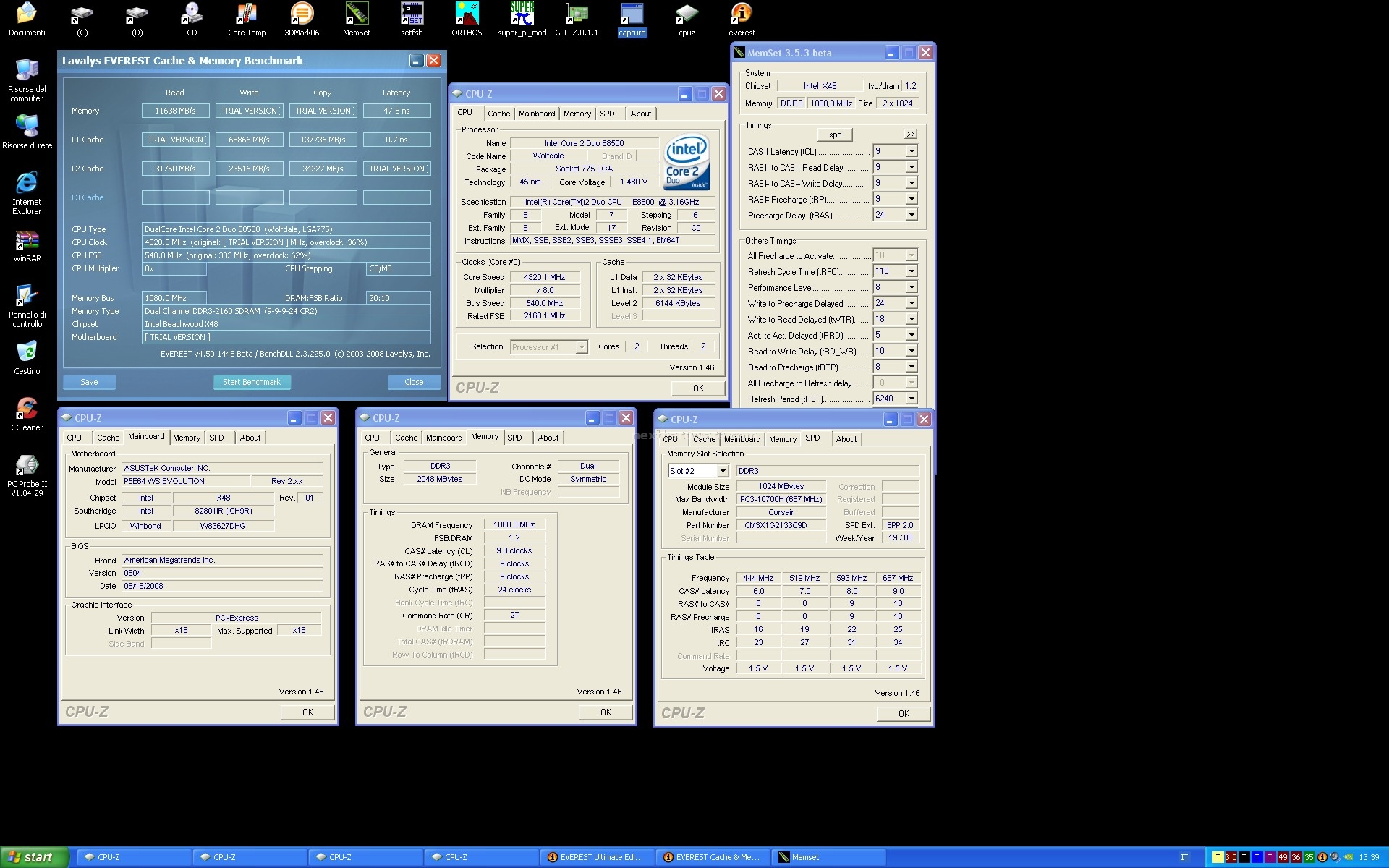Select the capture desktop icon
The image size is (1389, 868).
click(632, 20)
